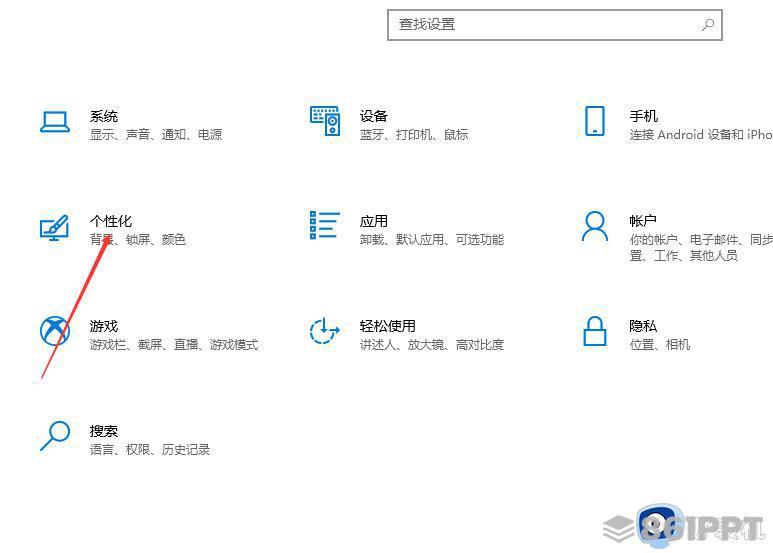Image resolution: width=773 pixels, height=553 pixels.
Task: Open the Search magnifier category icon
Action: coord(55,436)
